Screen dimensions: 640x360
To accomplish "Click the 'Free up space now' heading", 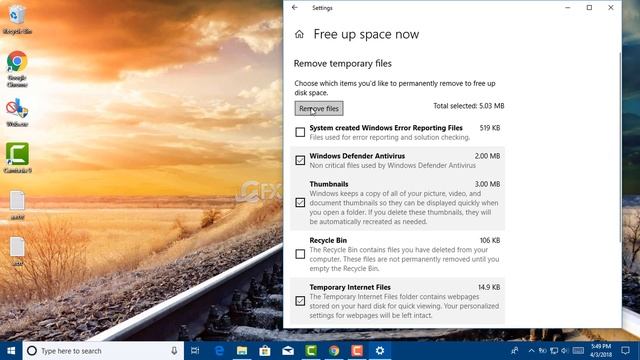I will (366, 34).
